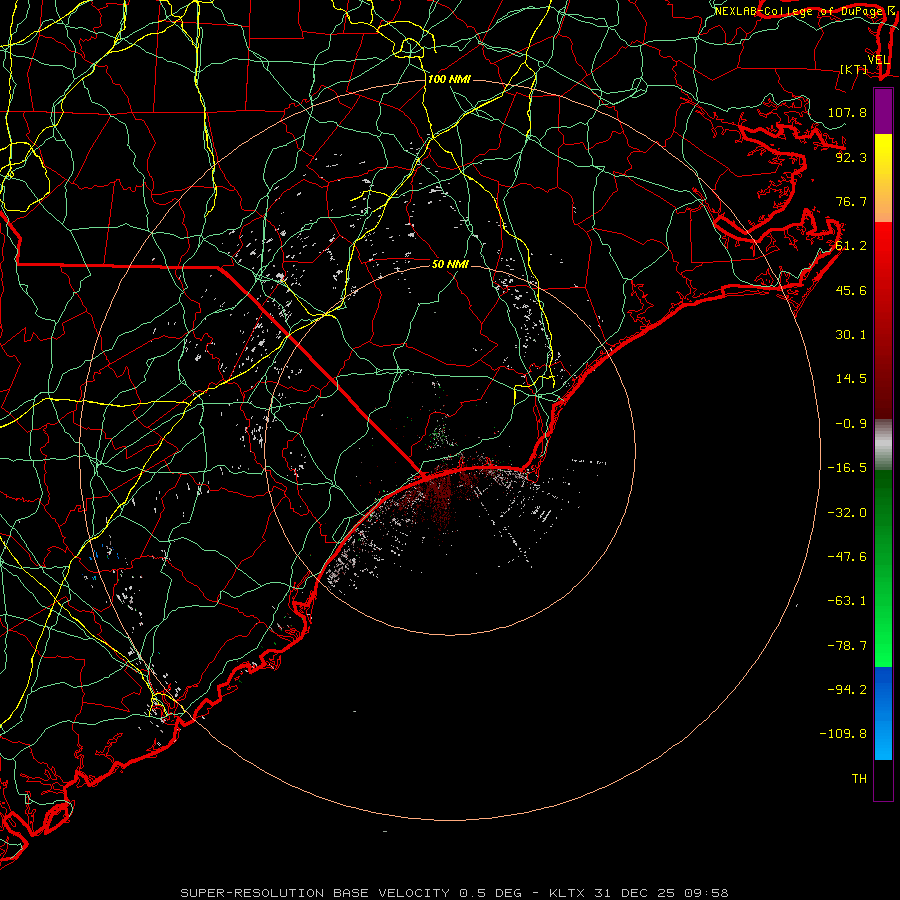Viewport: 900px width, 900px height.
Task: Click the TH threshold label
Action: point(859,779)
